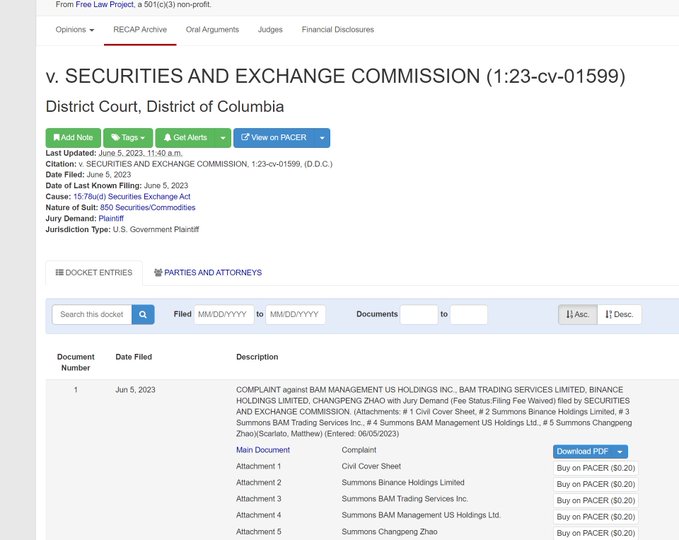Screen dimensions: 679x540
Task: Click the docket search magnifier button
Action: click(143, 314)
